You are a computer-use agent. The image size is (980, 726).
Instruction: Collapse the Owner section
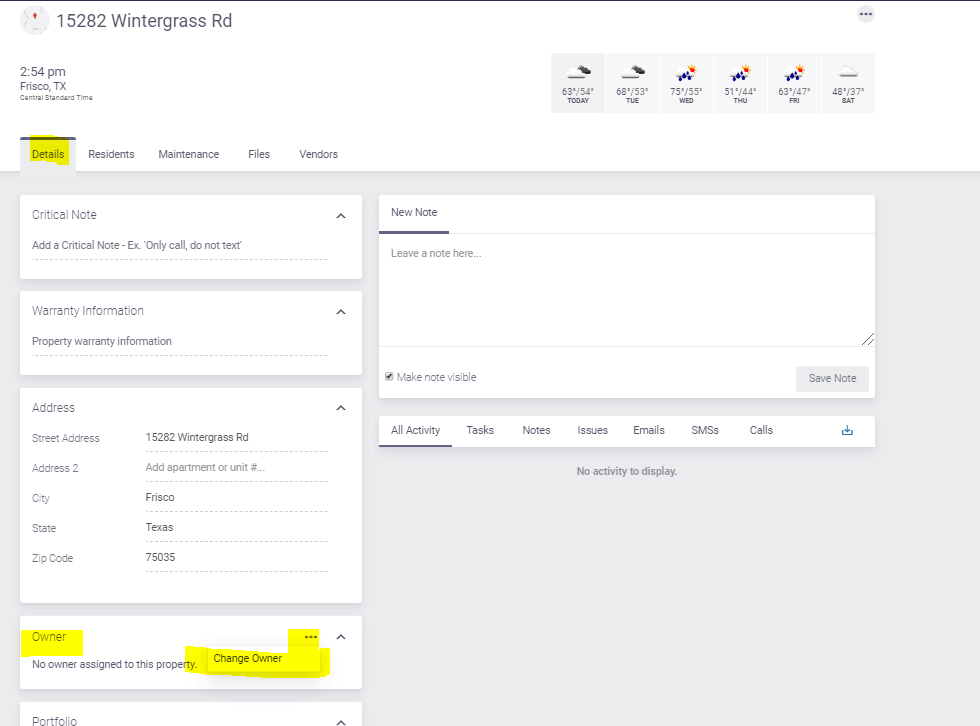point(341,637)
